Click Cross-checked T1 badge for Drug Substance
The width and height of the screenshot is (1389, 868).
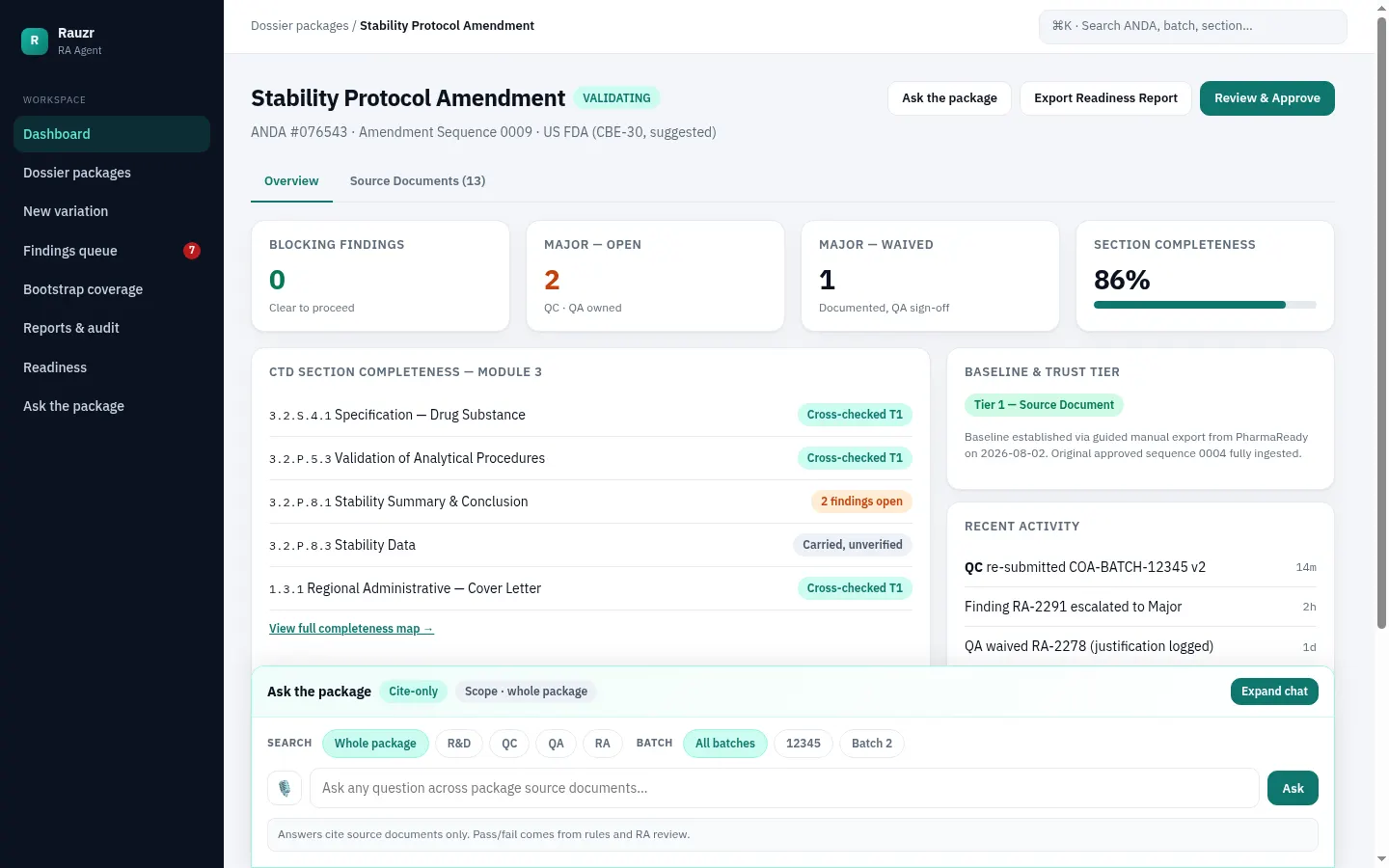(x=855, y=415)
